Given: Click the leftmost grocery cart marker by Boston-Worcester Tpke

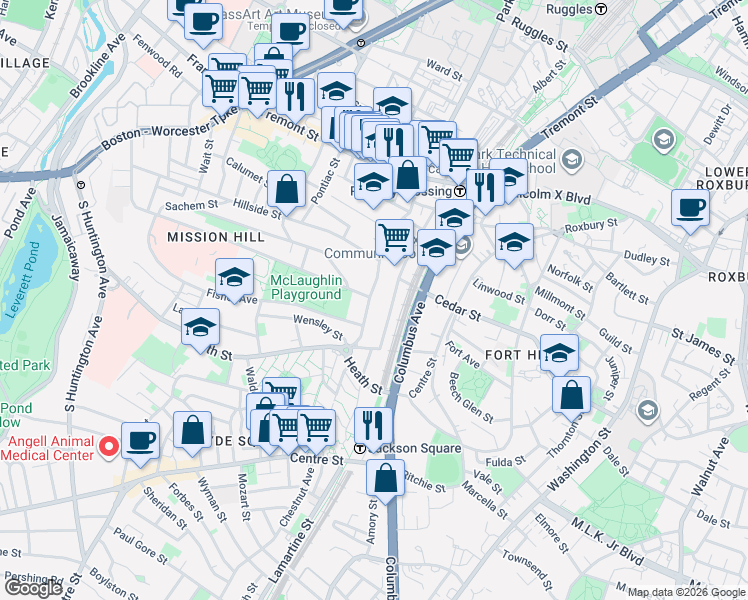Looking at the screenshot, I should tap(220, 91).
